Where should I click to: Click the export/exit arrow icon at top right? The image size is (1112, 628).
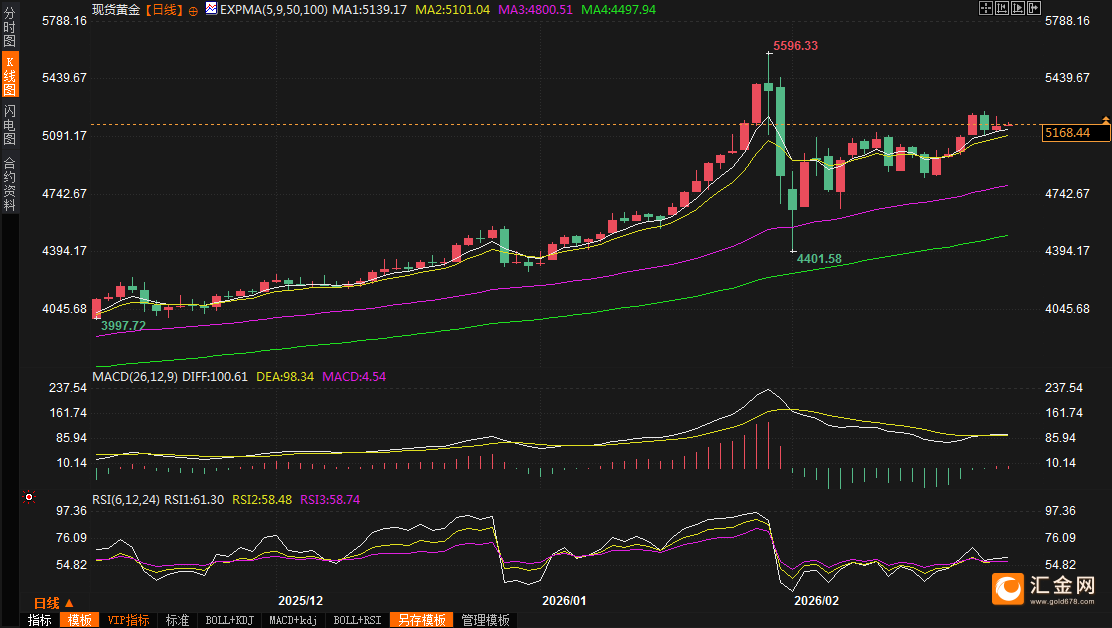pos(1034,8)
